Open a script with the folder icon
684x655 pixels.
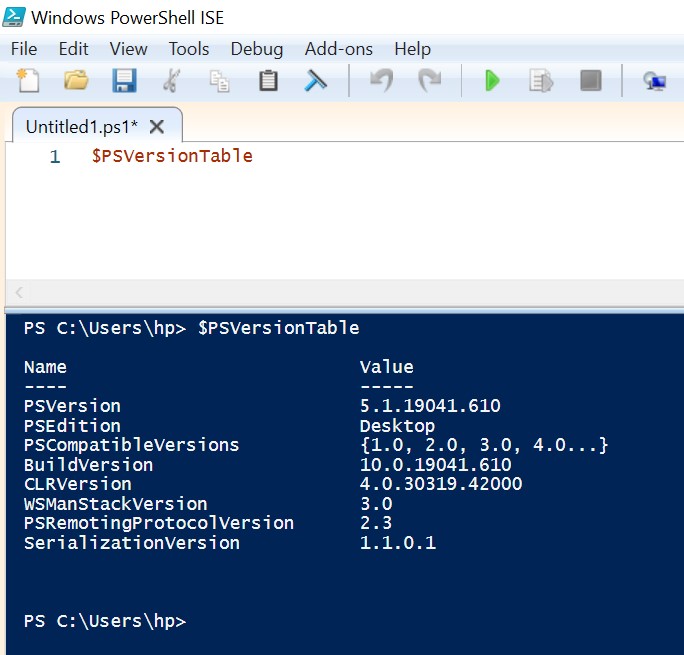coord(76,80)
